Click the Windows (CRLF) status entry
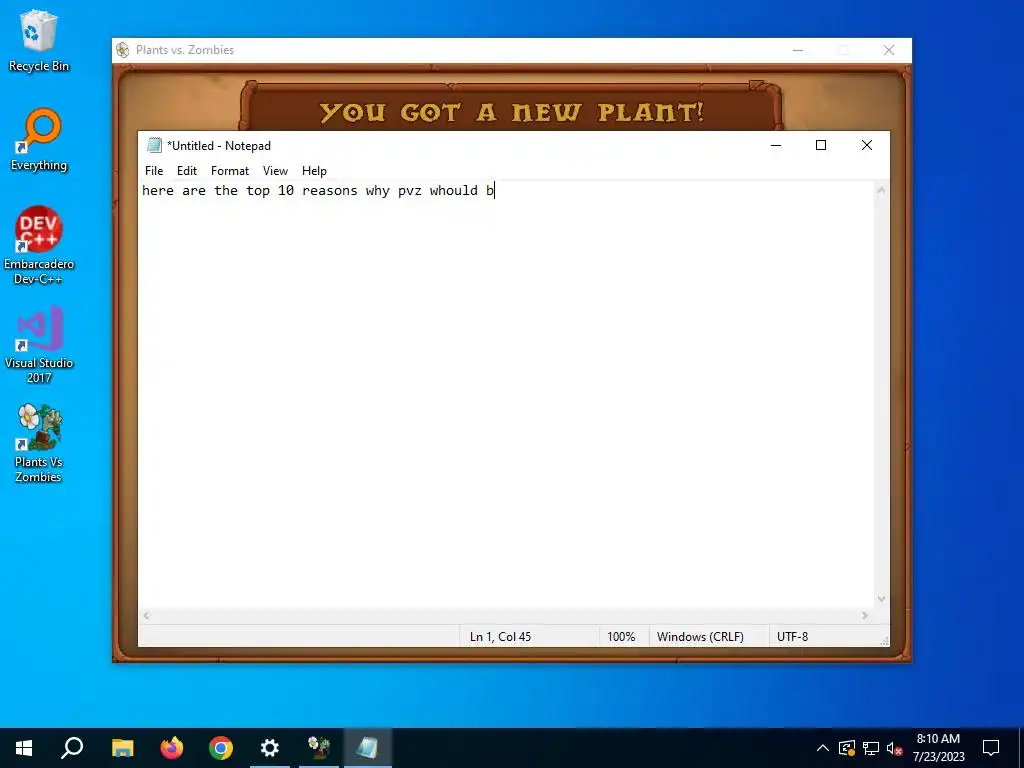Image resolution: width=1024 pixels, height=768 pixels. point(700,637)
